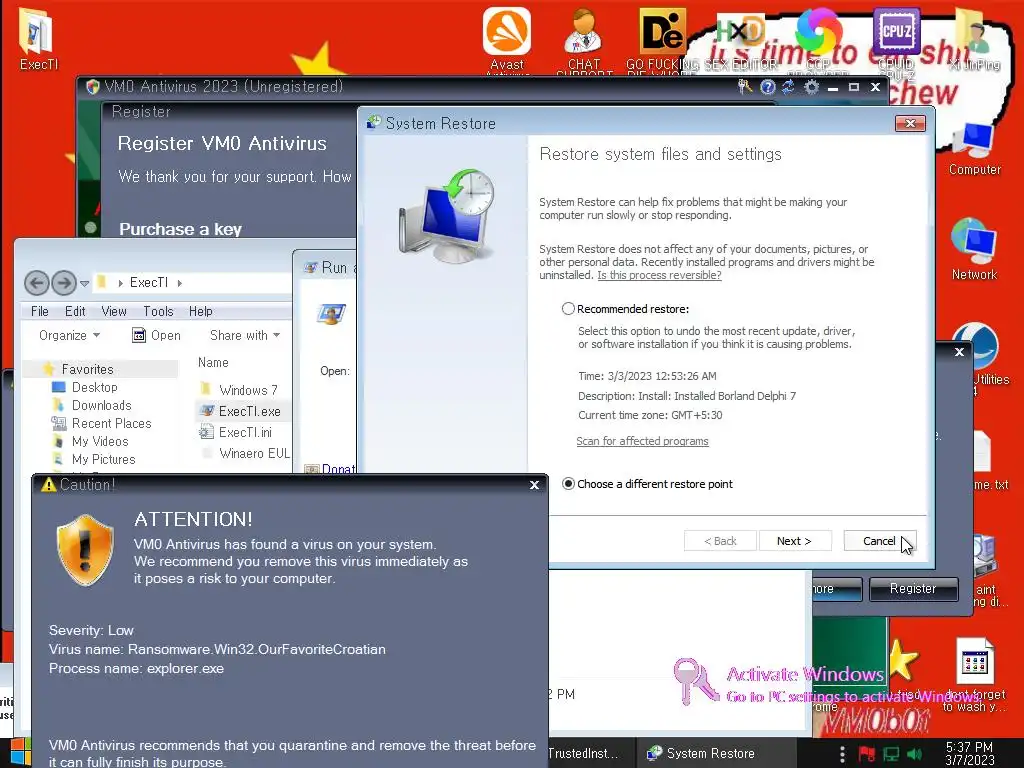
Task: Open the Tools menu in explorer
Action: pyautogui.click(x=158, y=312)
